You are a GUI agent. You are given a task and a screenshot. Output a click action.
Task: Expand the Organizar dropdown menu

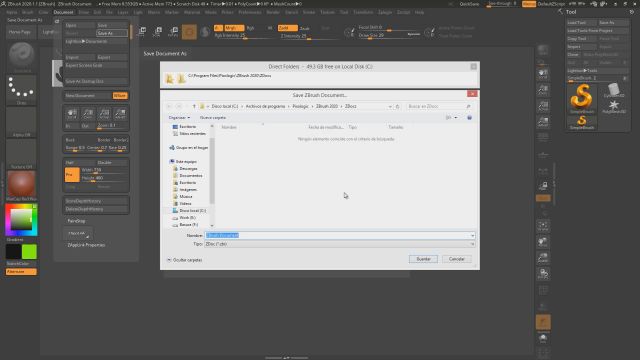(x=179, y=118)
